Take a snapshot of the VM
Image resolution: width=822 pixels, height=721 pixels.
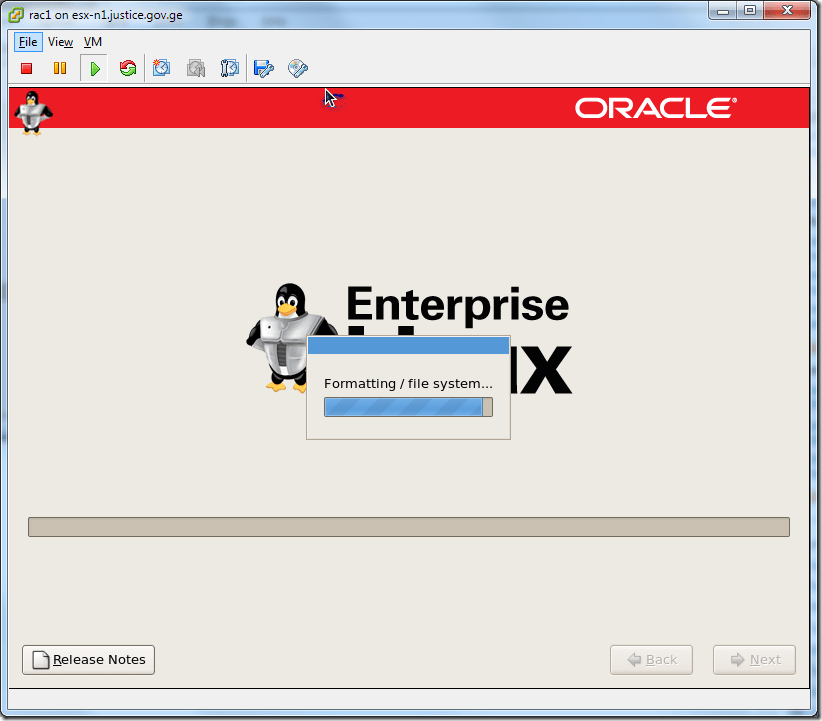tap(161, 68)
